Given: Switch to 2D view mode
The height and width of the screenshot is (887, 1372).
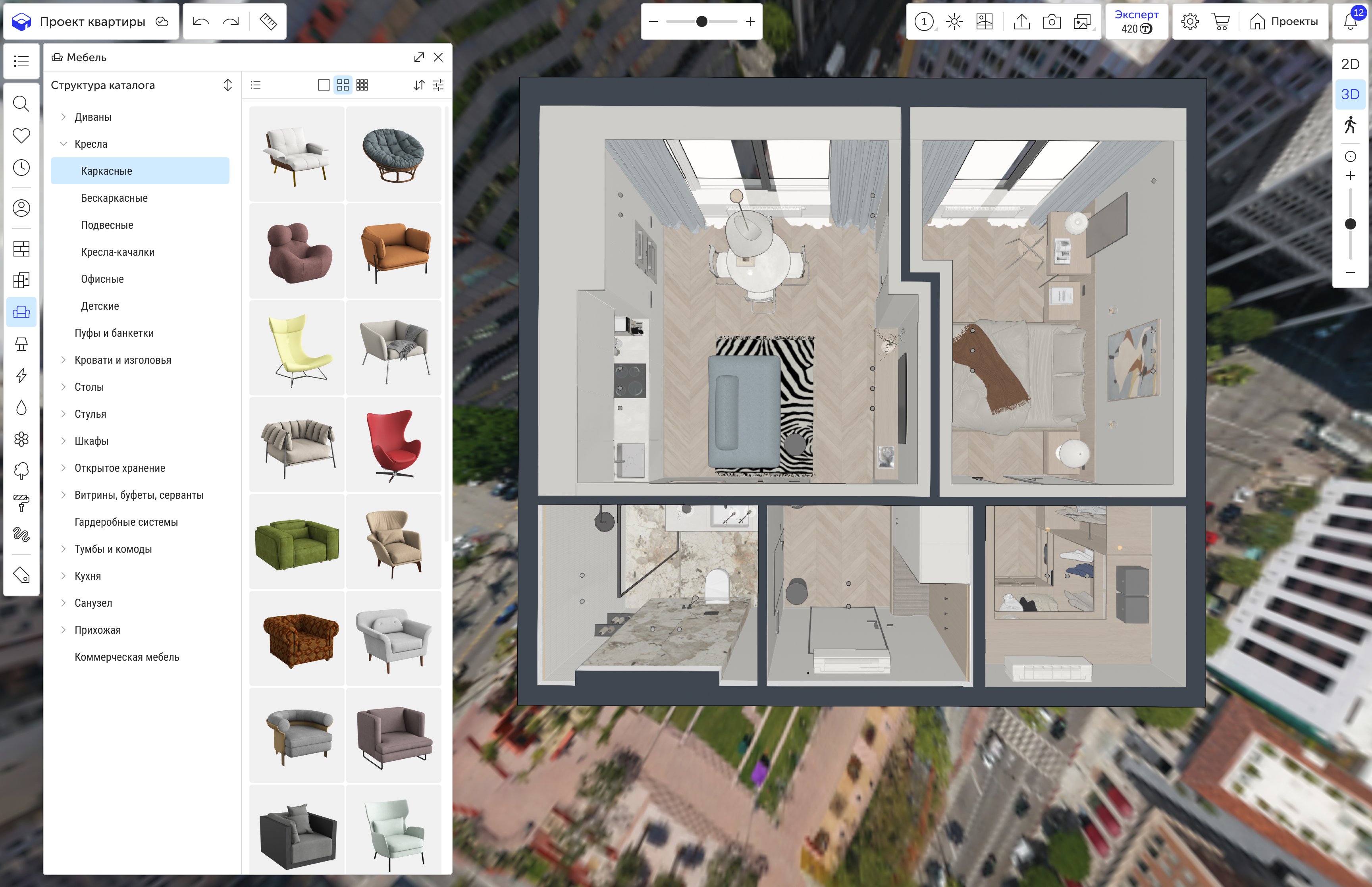Looking at the screenshot, I should click(1350, 64).
